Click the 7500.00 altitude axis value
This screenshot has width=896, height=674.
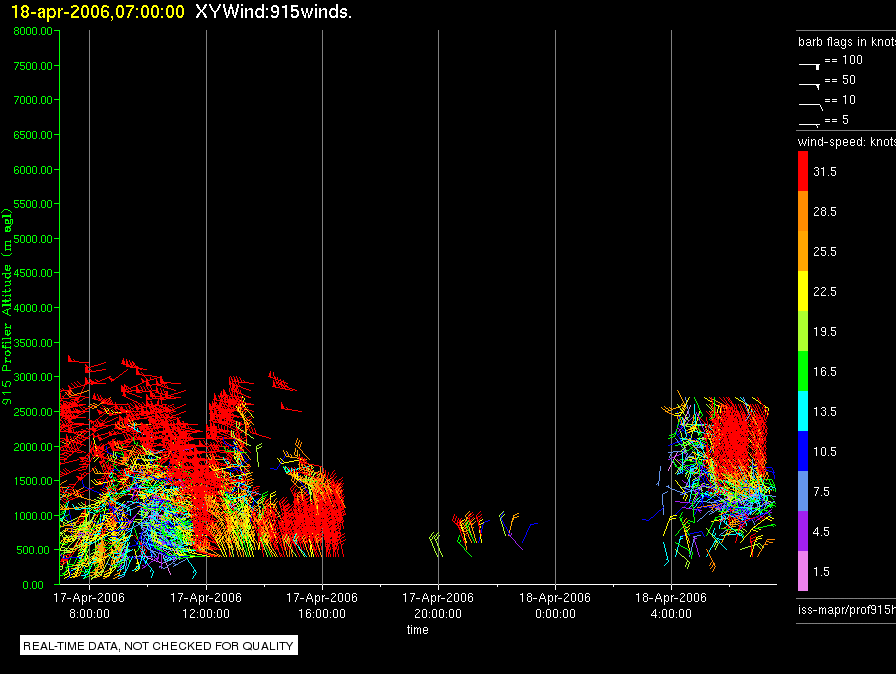(x=33, y=66)
